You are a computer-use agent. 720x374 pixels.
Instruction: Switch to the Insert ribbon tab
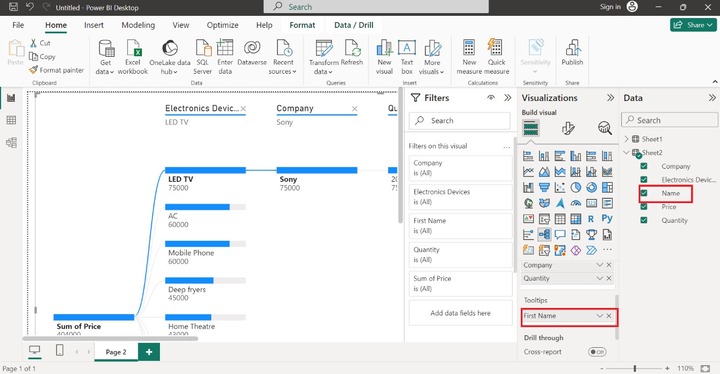pos(94,25)
